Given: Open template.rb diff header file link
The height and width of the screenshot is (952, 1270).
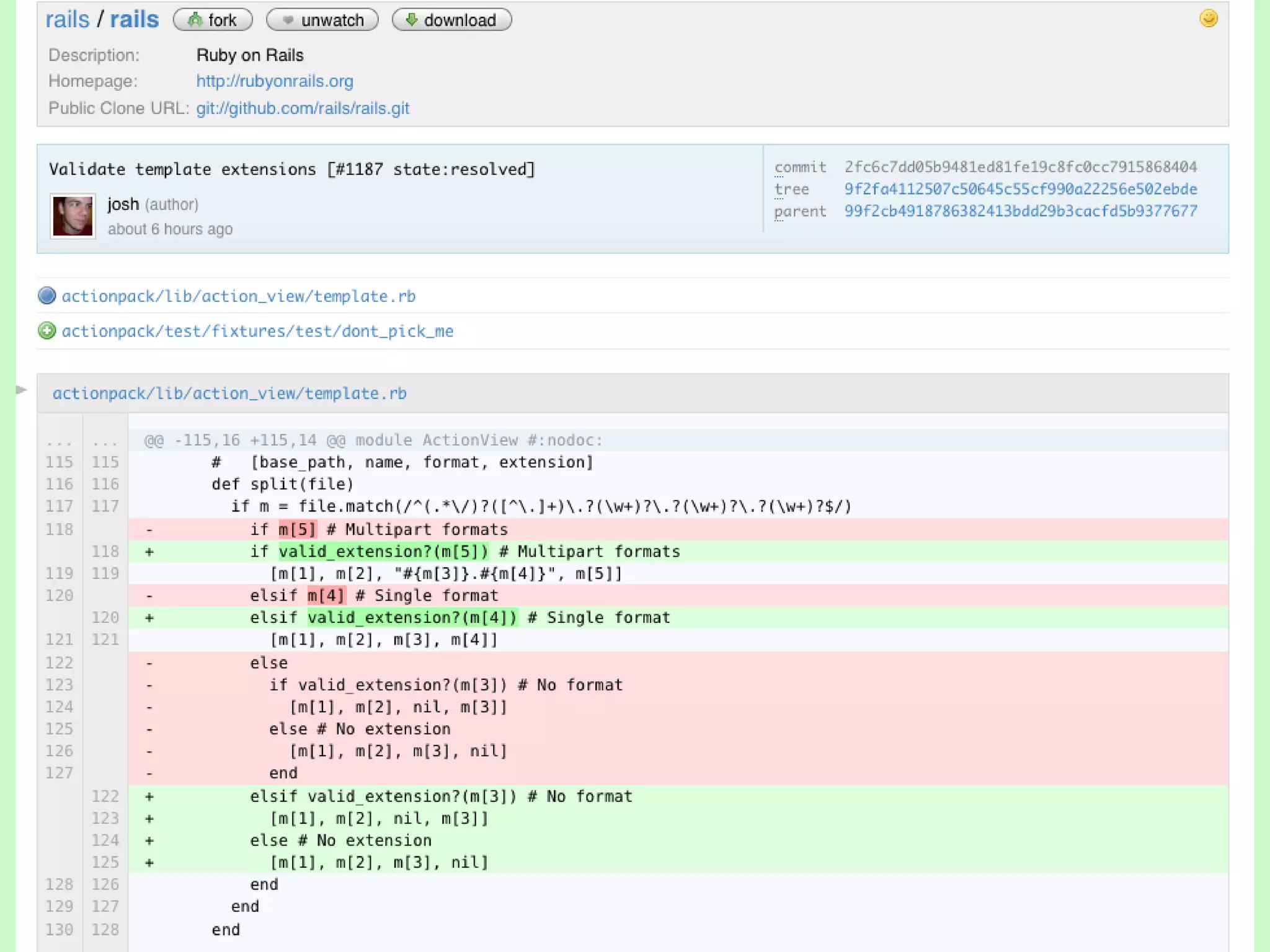Looking at the screenshot, I should pyautogui.click(x=229, y=394).
